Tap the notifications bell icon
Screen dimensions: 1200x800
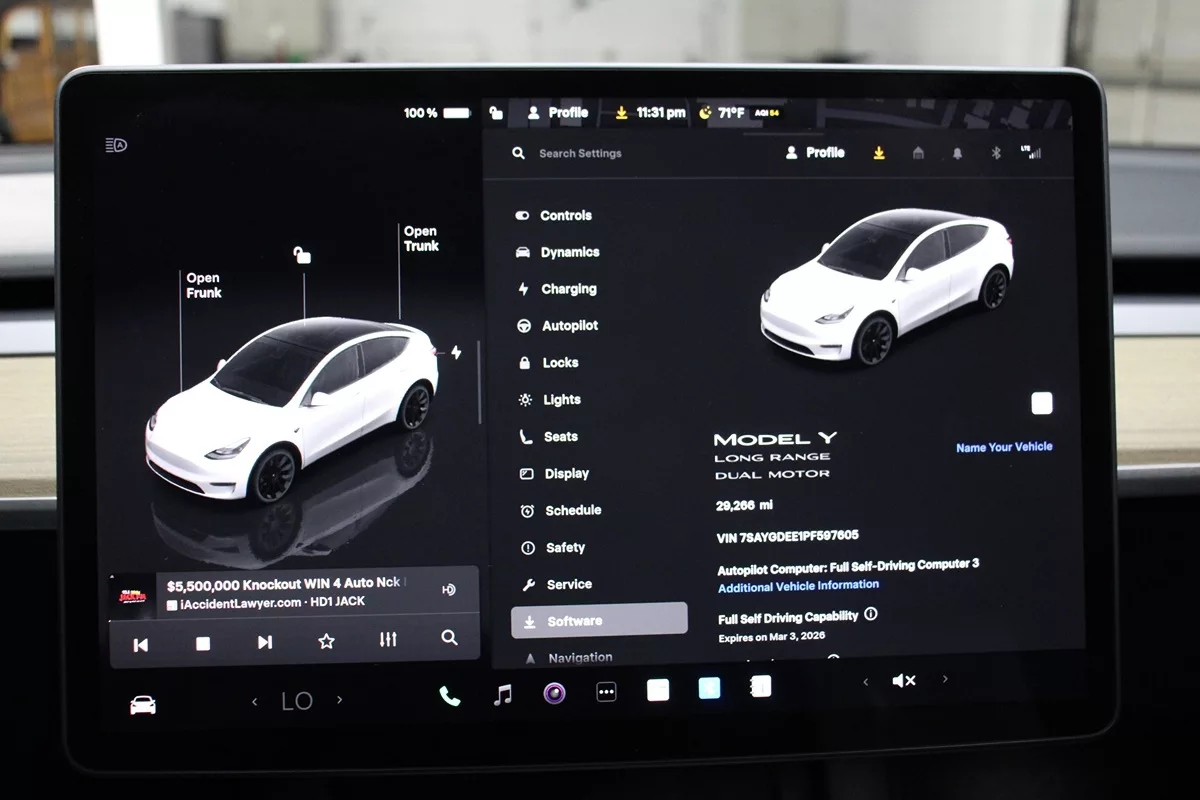tap(957, 153)
